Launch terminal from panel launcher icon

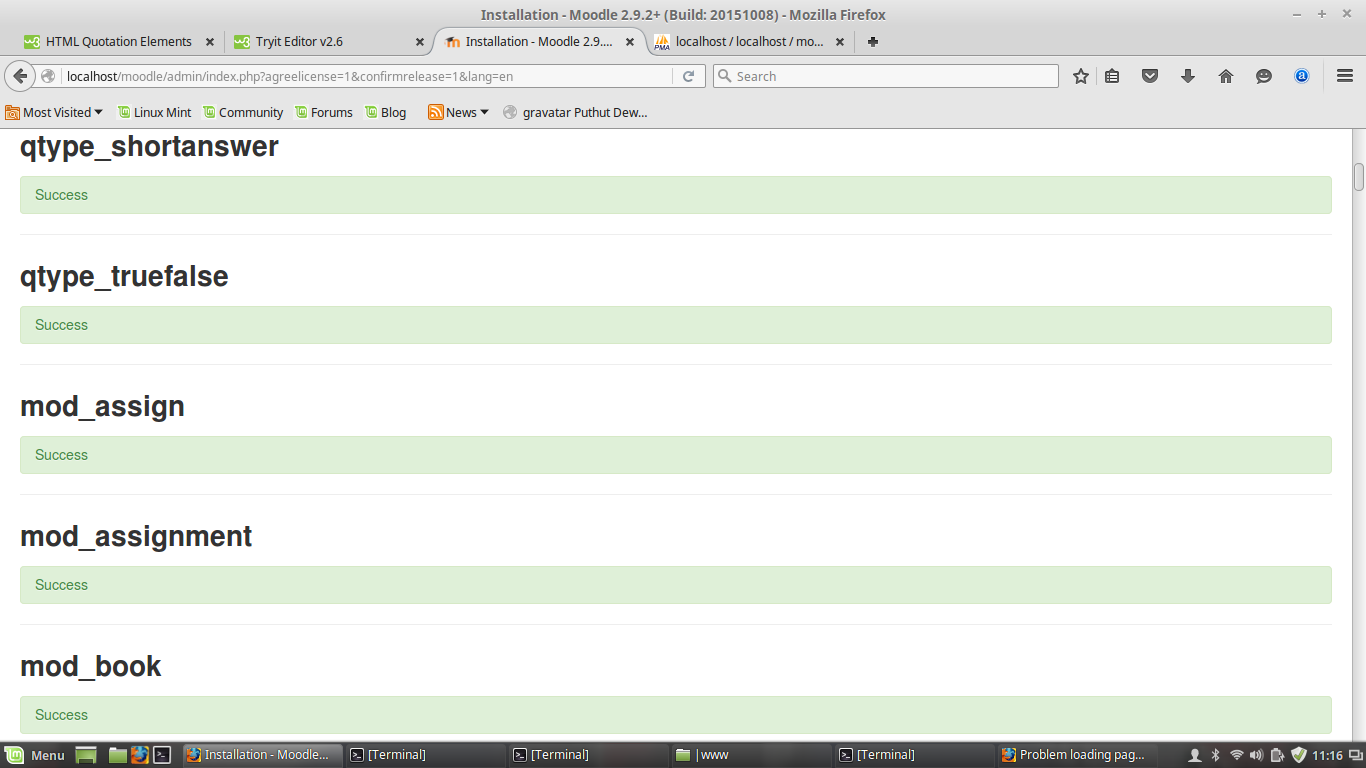(x=162, y=755)
